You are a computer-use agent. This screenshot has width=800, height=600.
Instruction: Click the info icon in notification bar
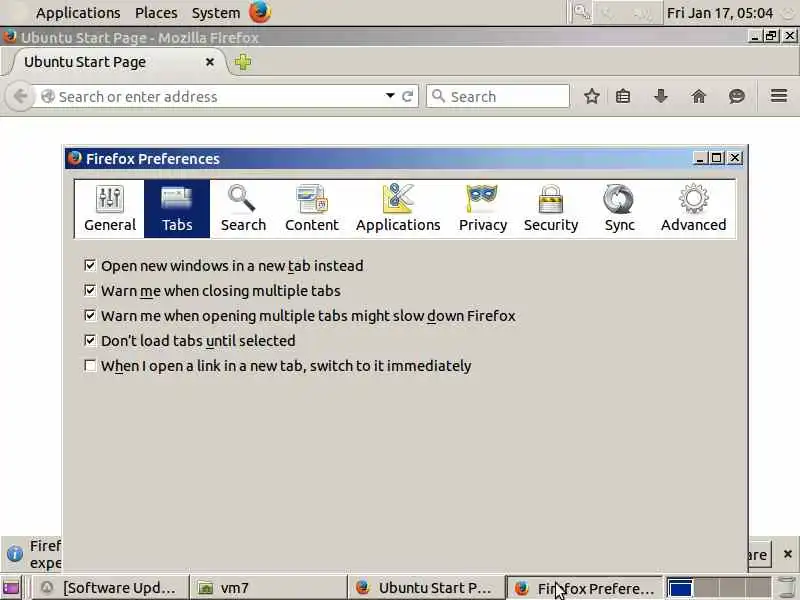coord(15,554)
